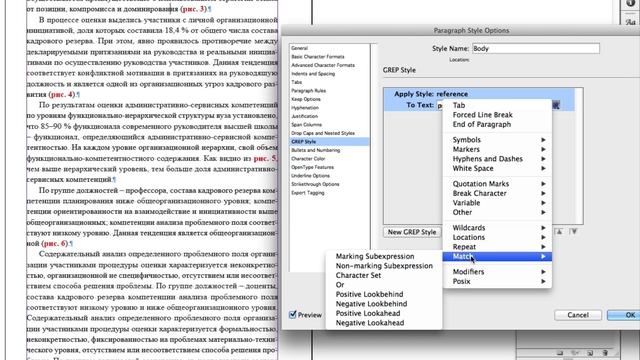Choose Negative Lookahead

click(x=384, y=323)
